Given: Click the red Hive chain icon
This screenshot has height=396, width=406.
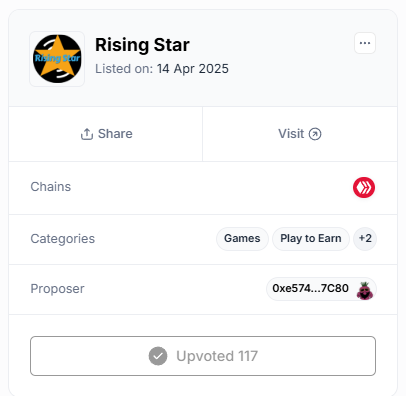Looking at the screenshot, I should (364, 187).
